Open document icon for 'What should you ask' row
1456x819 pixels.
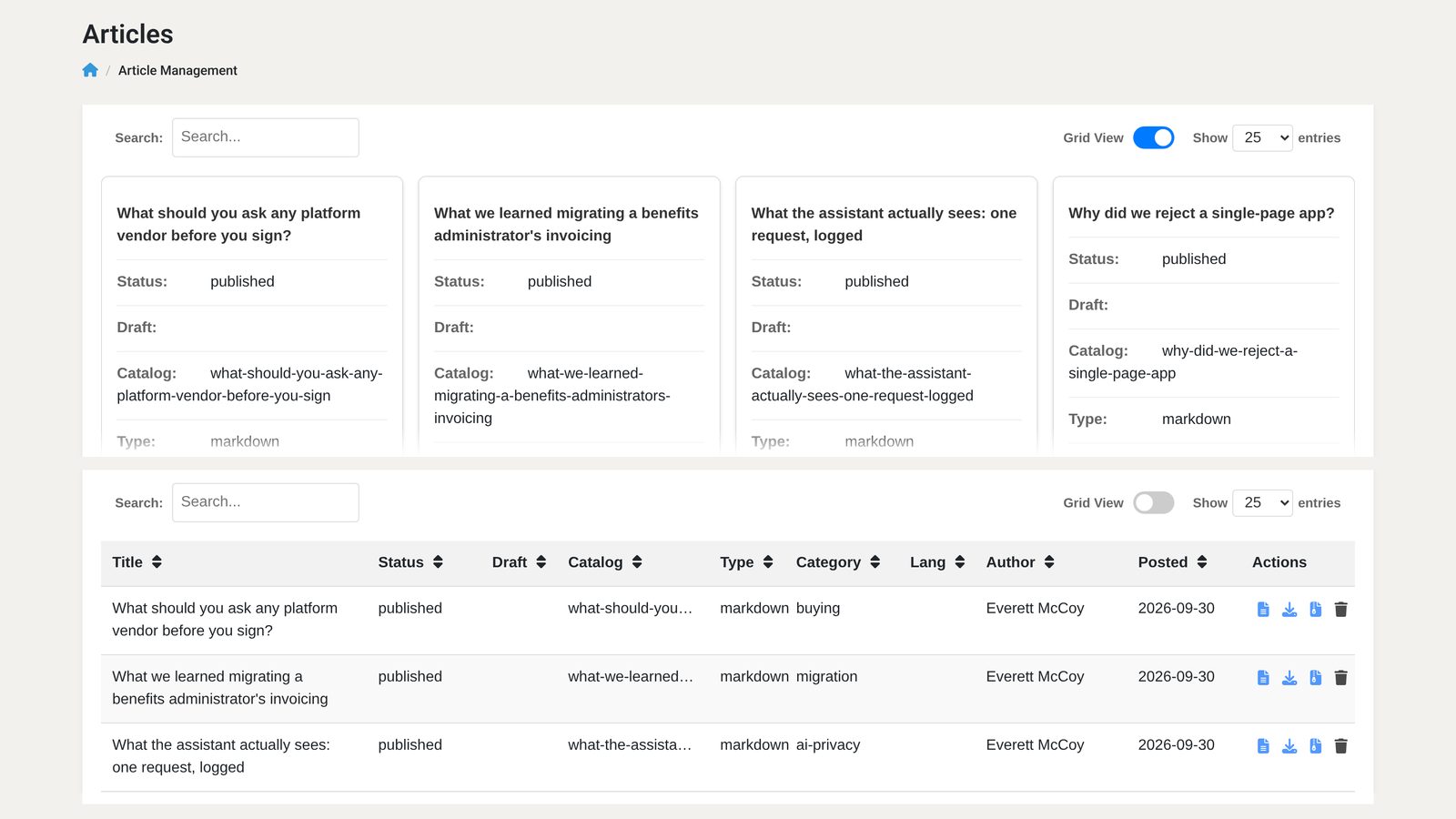pyautogui.click(x=1263, y=610)
